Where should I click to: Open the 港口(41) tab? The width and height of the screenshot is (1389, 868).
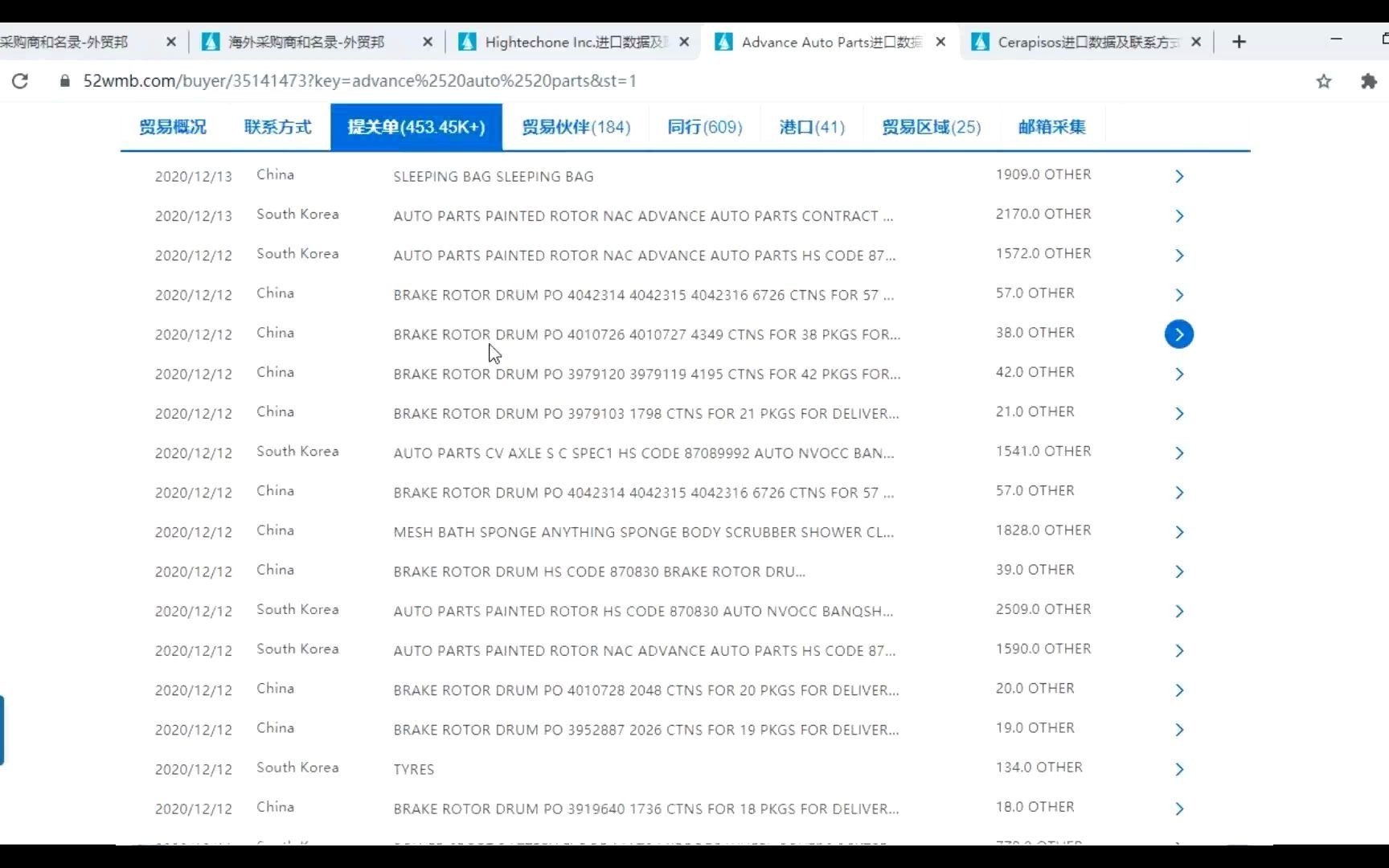[x=812, y=127]
